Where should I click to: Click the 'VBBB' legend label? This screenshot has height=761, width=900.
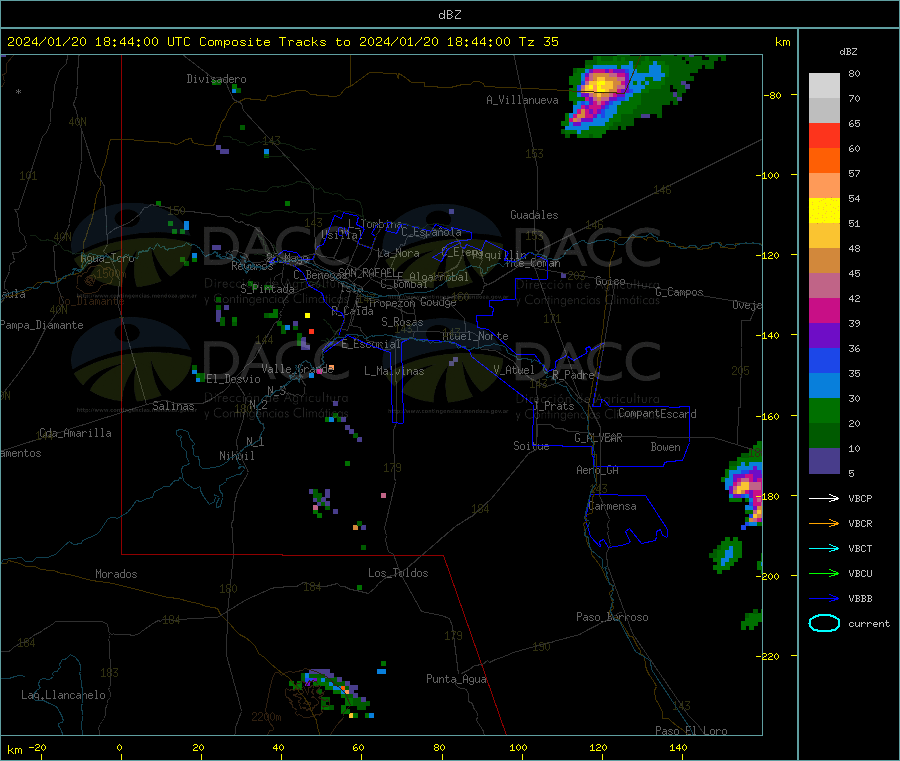click(860, 599)
